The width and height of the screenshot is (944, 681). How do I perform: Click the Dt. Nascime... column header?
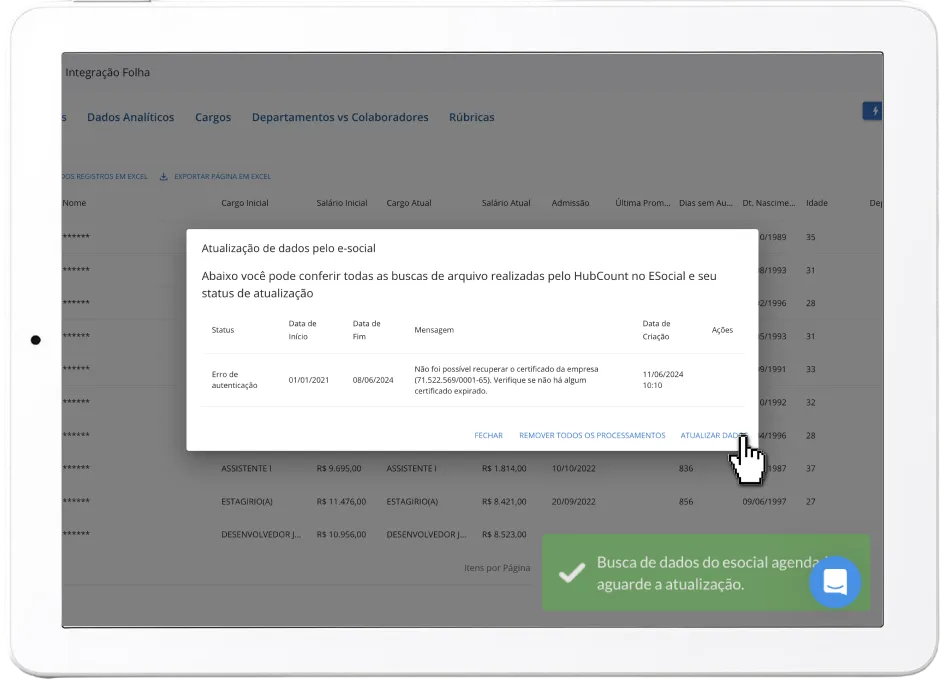tap(769, 203)
